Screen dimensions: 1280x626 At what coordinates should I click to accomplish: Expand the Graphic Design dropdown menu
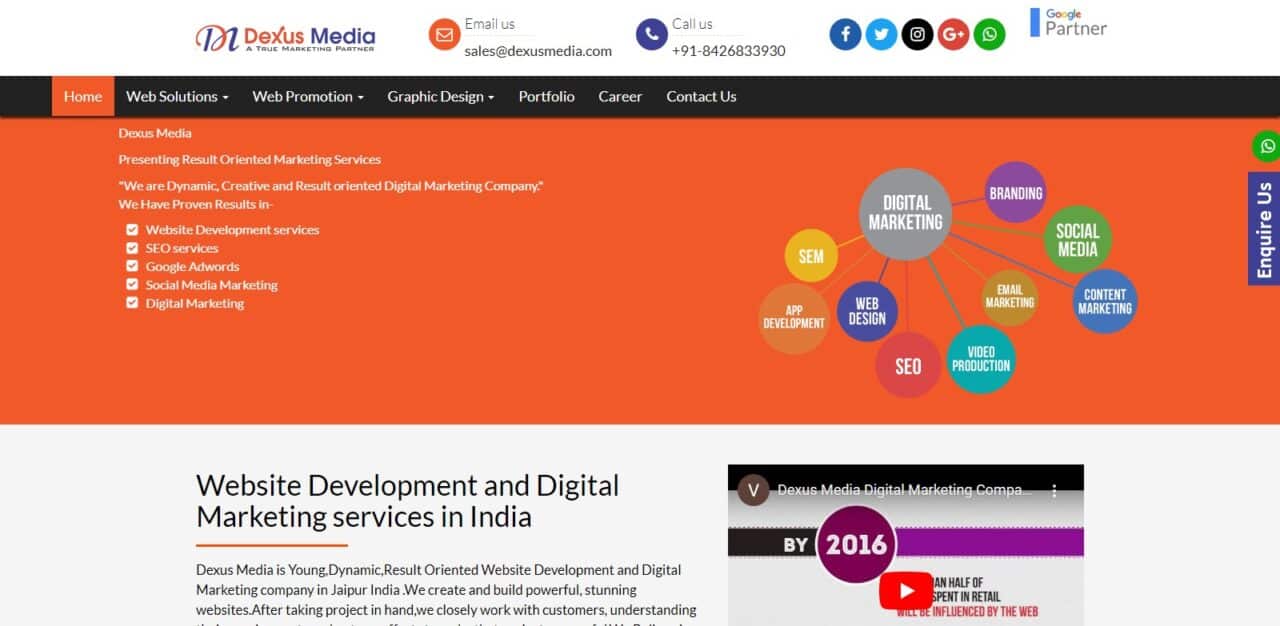pyautogui.click(x=441, y=96)
